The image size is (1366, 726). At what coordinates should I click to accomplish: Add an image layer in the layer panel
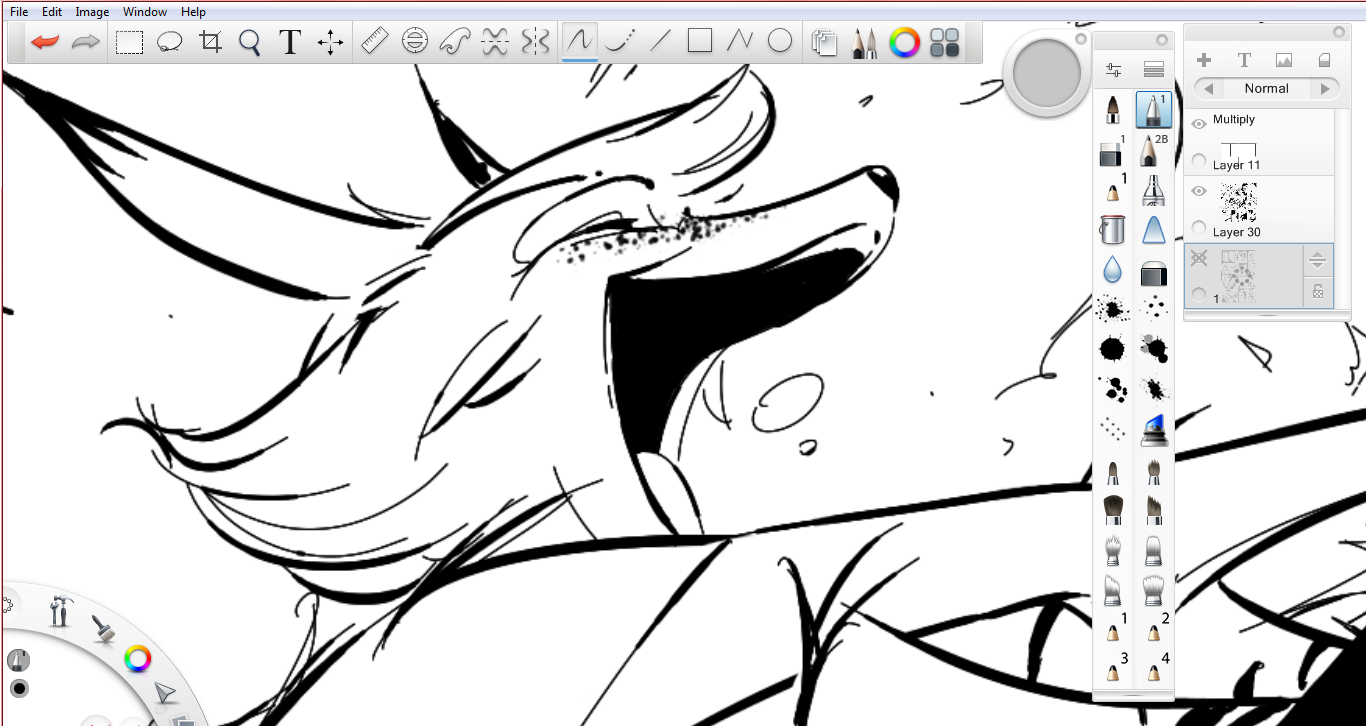[1284, 60]
